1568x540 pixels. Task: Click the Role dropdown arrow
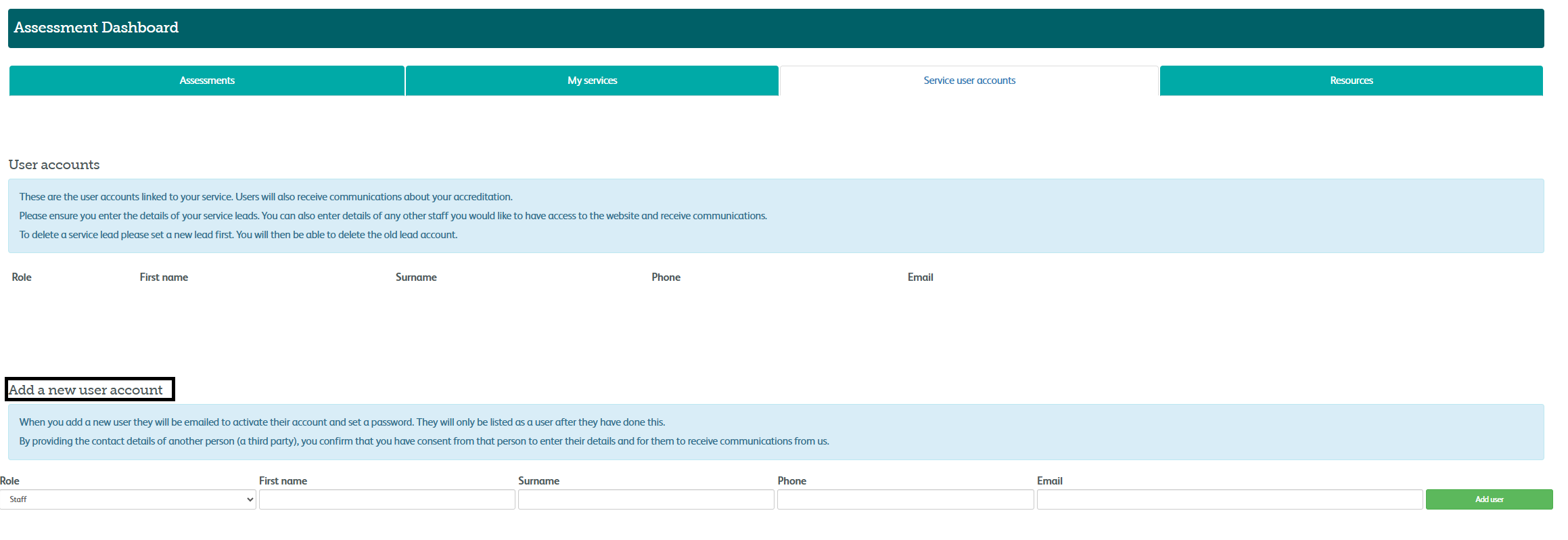coord(250,499)
